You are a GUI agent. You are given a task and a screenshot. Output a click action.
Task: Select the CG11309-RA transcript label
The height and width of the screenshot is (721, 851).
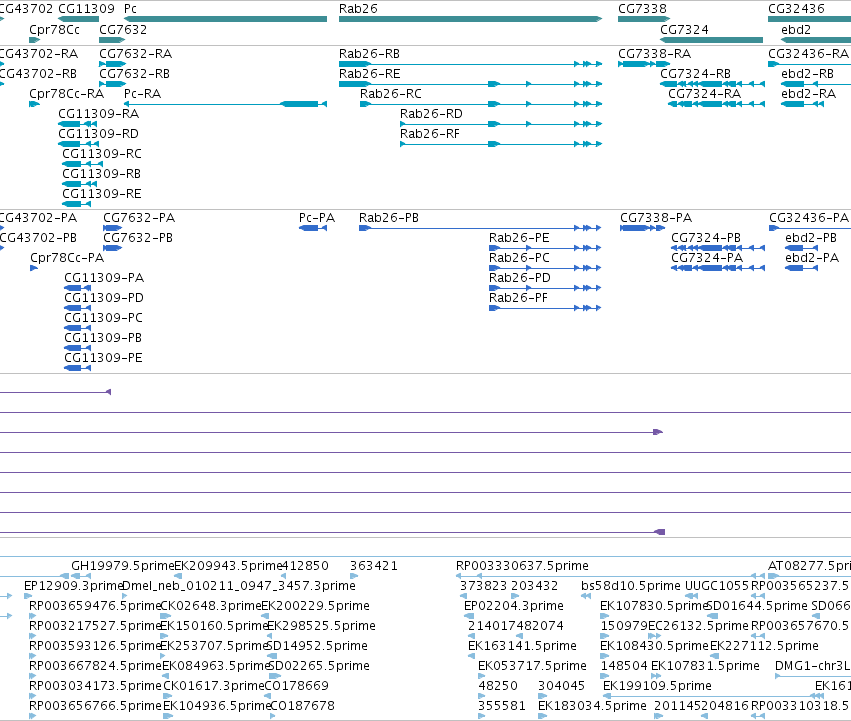98,114
